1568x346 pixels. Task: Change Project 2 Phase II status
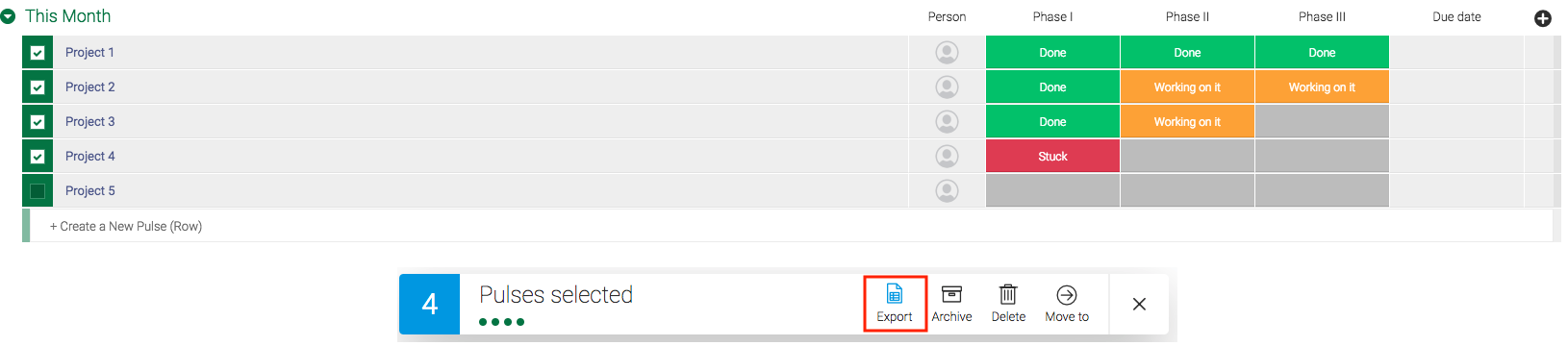(1187, 86)
